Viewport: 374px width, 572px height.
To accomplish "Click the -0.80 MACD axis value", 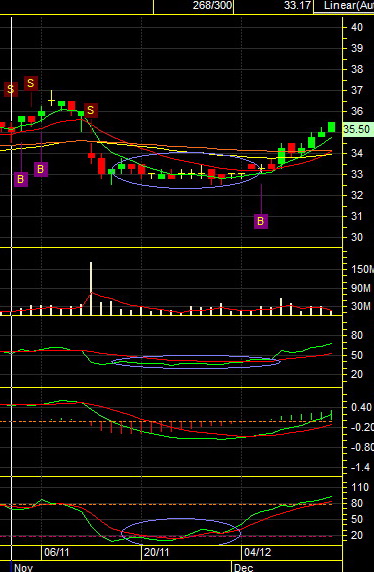I will point(361,448).
